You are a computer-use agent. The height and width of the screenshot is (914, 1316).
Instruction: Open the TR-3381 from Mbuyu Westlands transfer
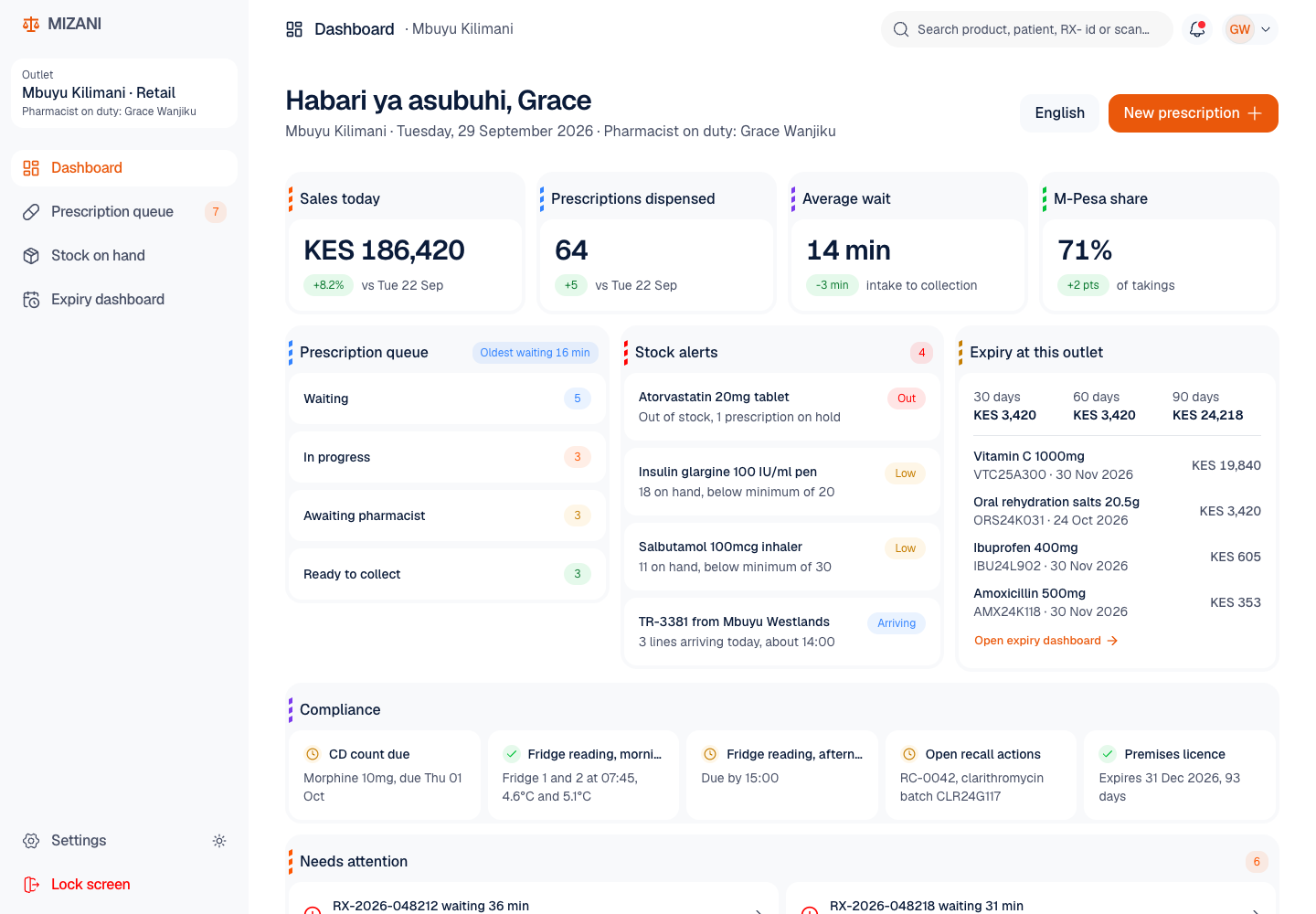tap(782, 632)
